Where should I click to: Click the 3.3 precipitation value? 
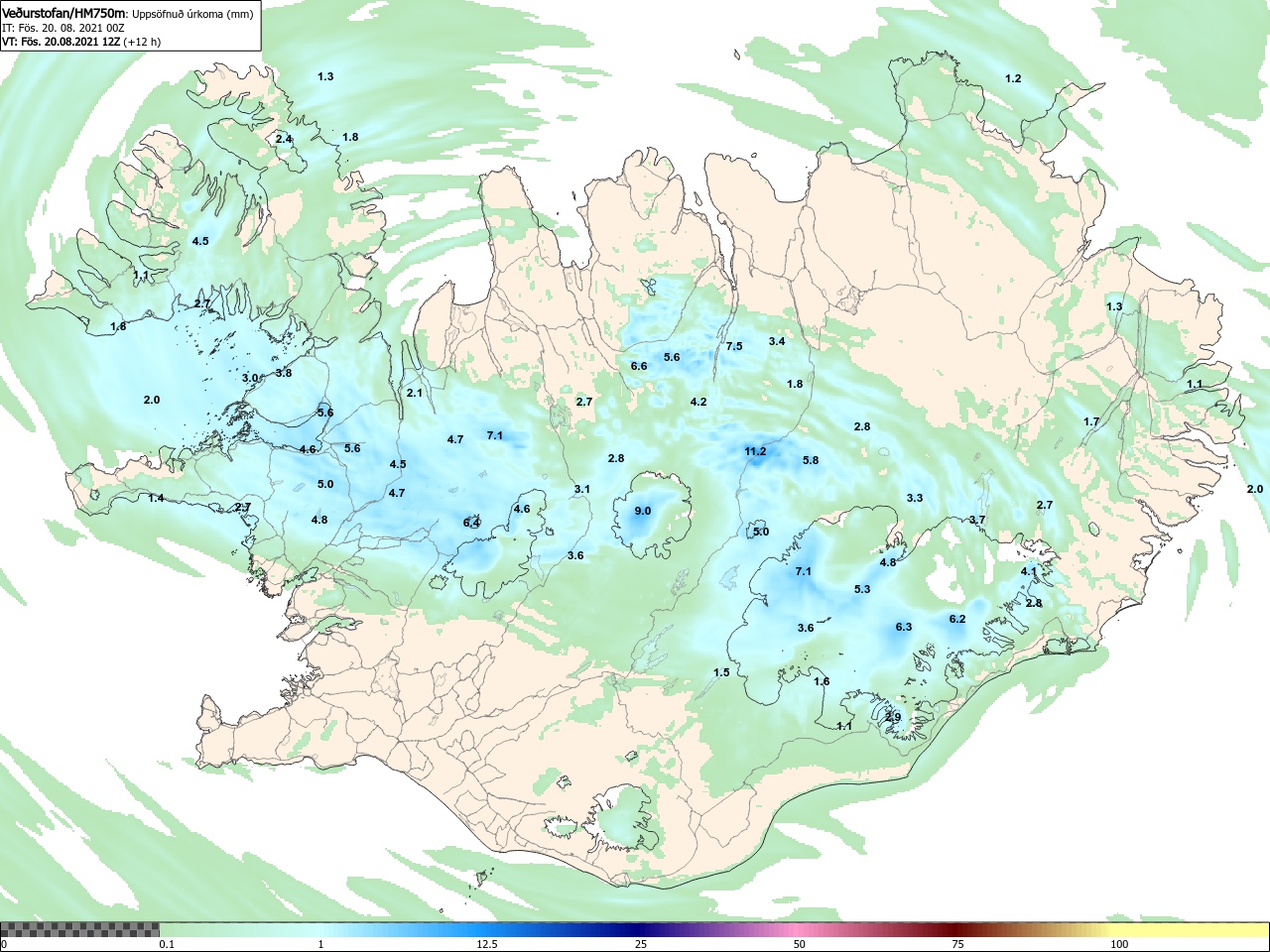(915, 498)
